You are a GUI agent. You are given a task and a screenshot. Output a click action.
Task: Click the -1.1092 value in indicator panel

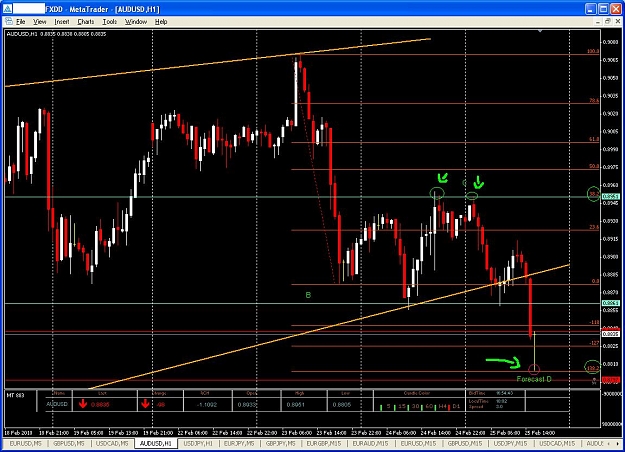coord(207,405)
